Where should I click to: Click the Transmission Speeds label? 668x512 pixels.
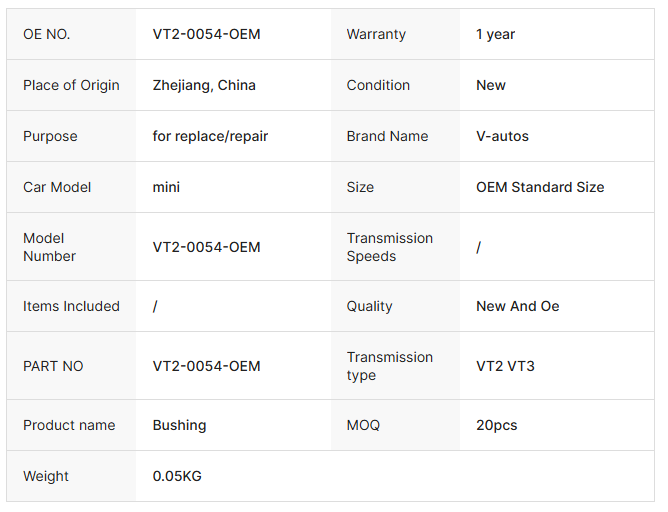pyautogui.click(x=390, y=247)
